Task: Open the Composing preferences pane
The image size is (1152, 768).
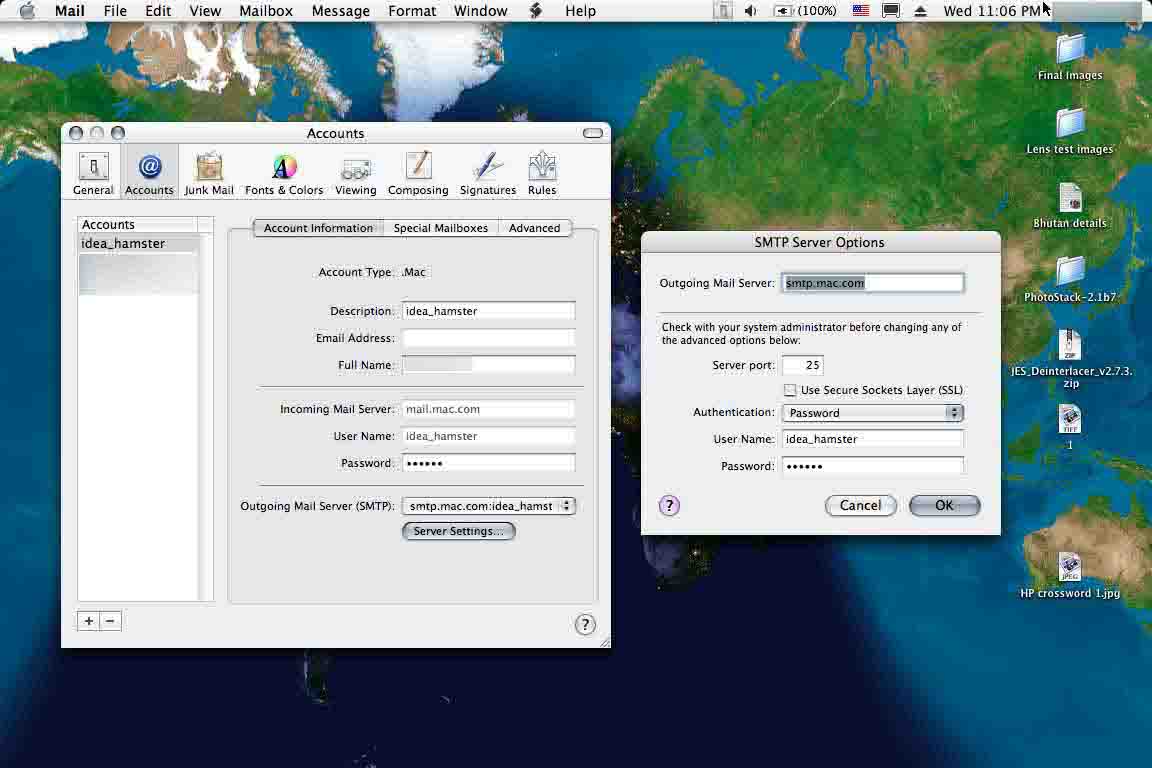Action: tap(418, 173)
